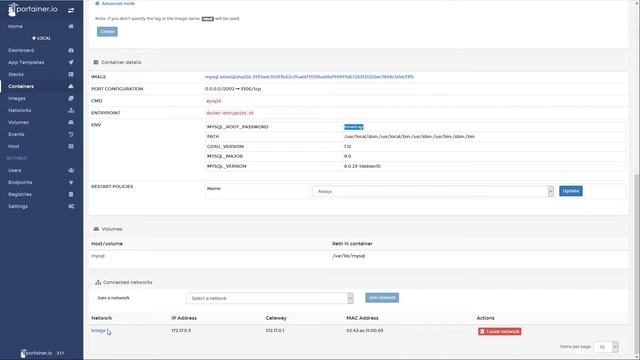Viewport: 640px width, 360px height.
Task: Click the Images clone icon
Action: click(71, 98)
